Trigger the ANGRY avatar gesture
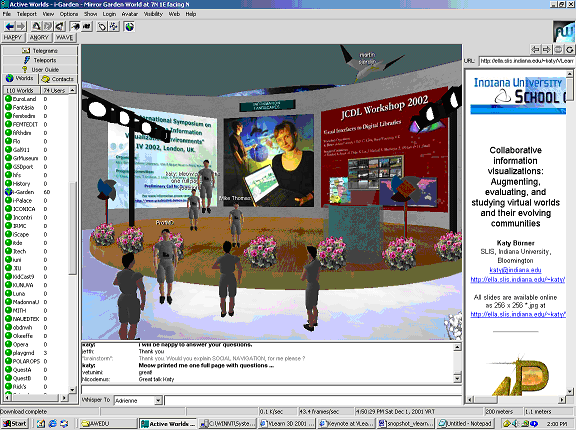 (x=39, y=37)
